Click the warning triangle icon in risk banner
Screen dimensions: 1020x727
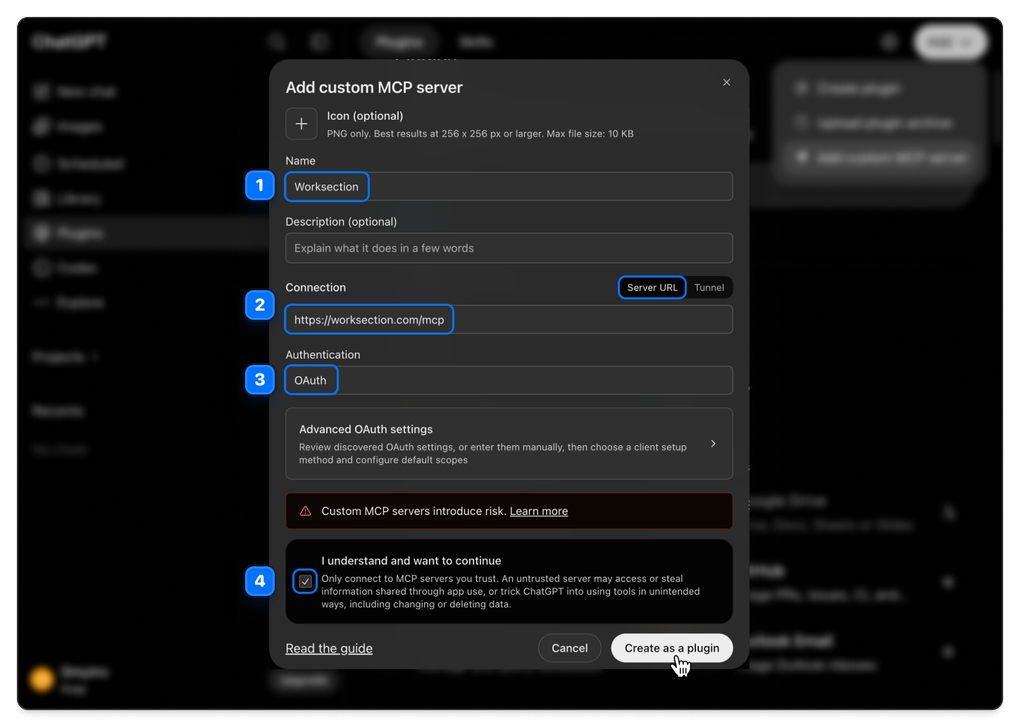tap(305, 511)
